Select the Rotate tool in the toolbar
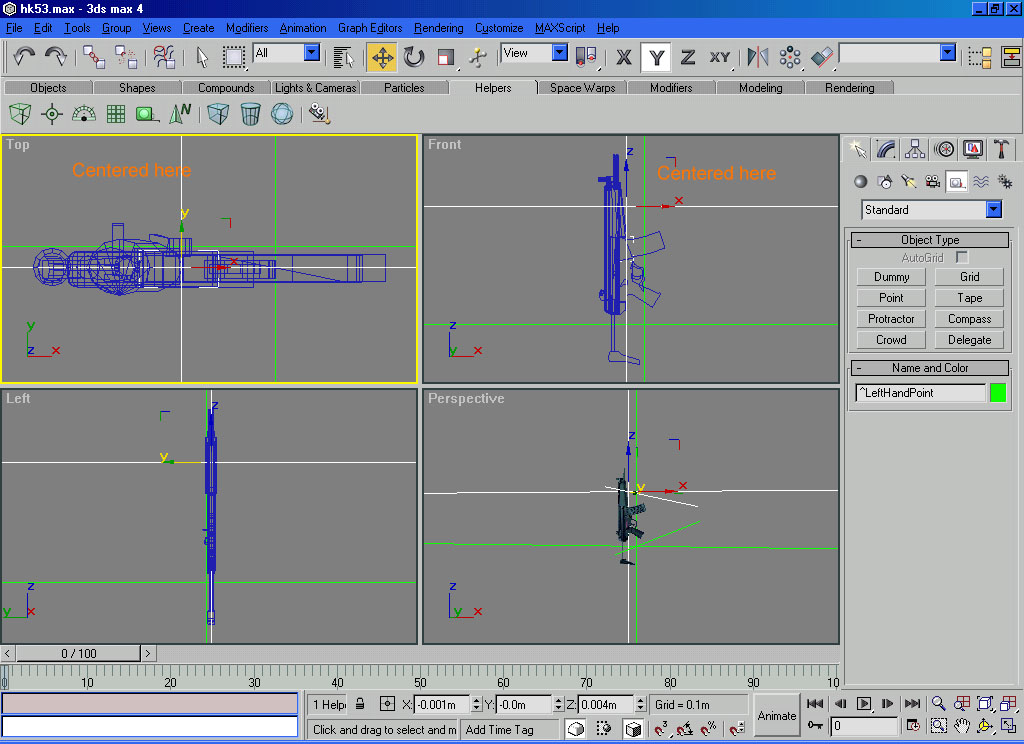 (414, 57)
